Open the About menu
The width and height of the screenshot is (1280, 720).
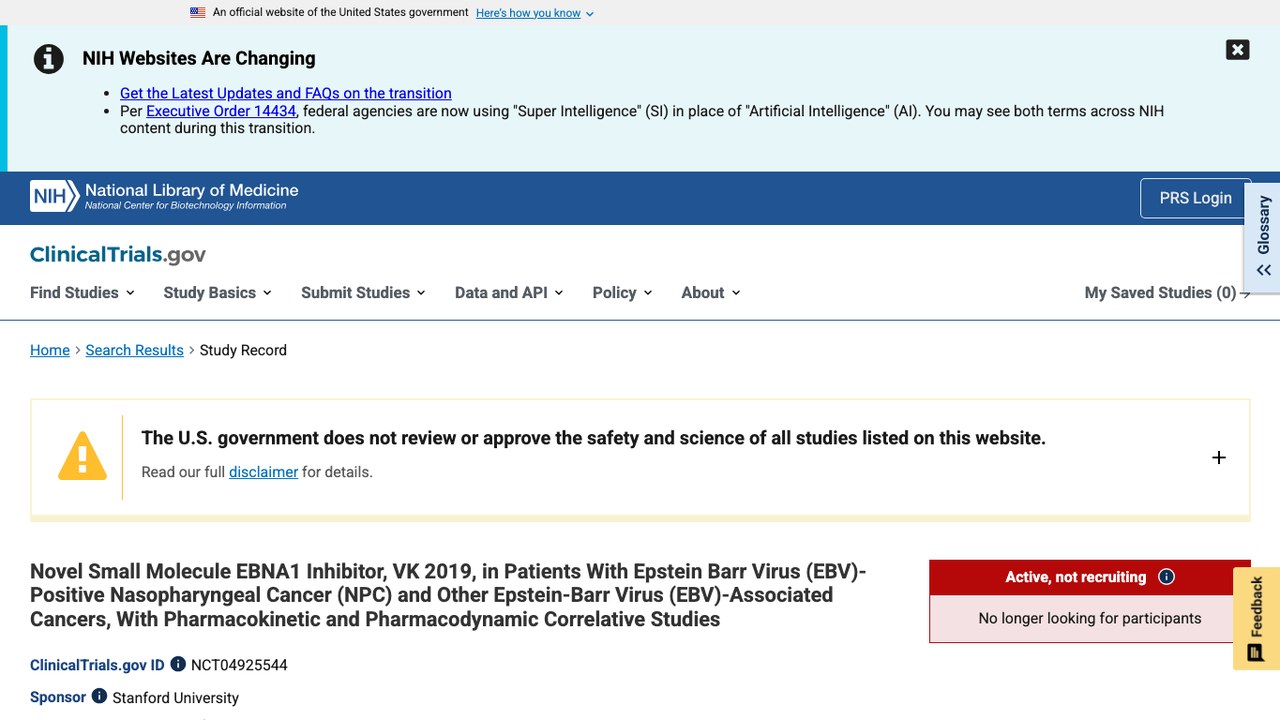[711, 292]
